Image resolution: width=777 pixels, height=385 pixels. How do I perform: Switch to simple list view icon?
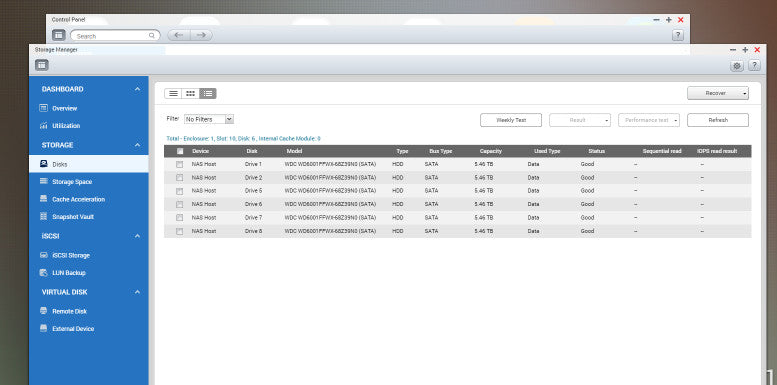[x=173, y=93]
